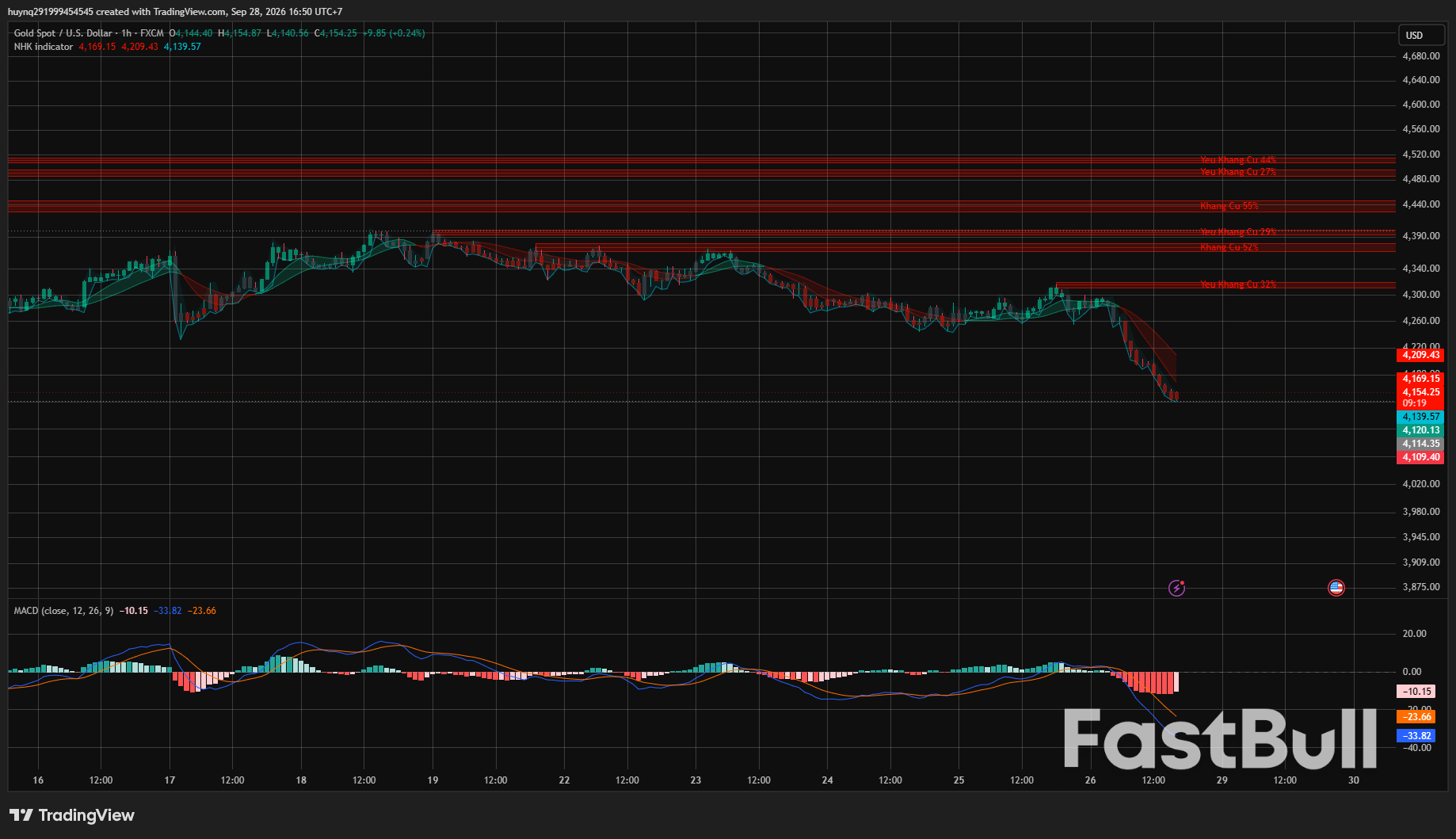This screenshot has height=839, width=1456.
Task: Click the purple lightning bolt event icon
Action: 1176,588
